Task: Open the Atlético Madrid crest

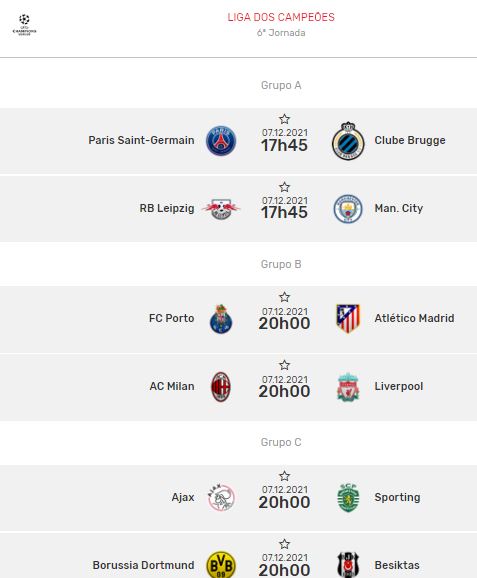Action: [x=348, y=318]
